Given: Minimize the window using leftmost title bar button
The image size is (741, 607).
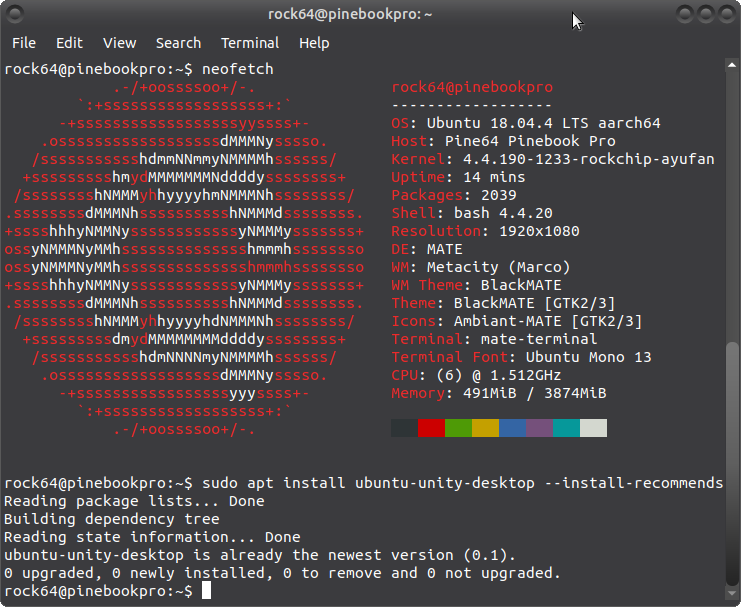Looking at the screenshot, I should [684, 13].
